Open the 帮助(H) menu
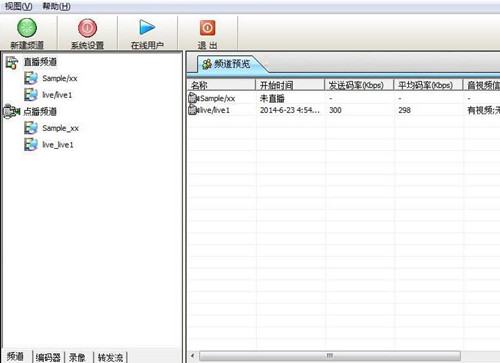 coord(56,6)
